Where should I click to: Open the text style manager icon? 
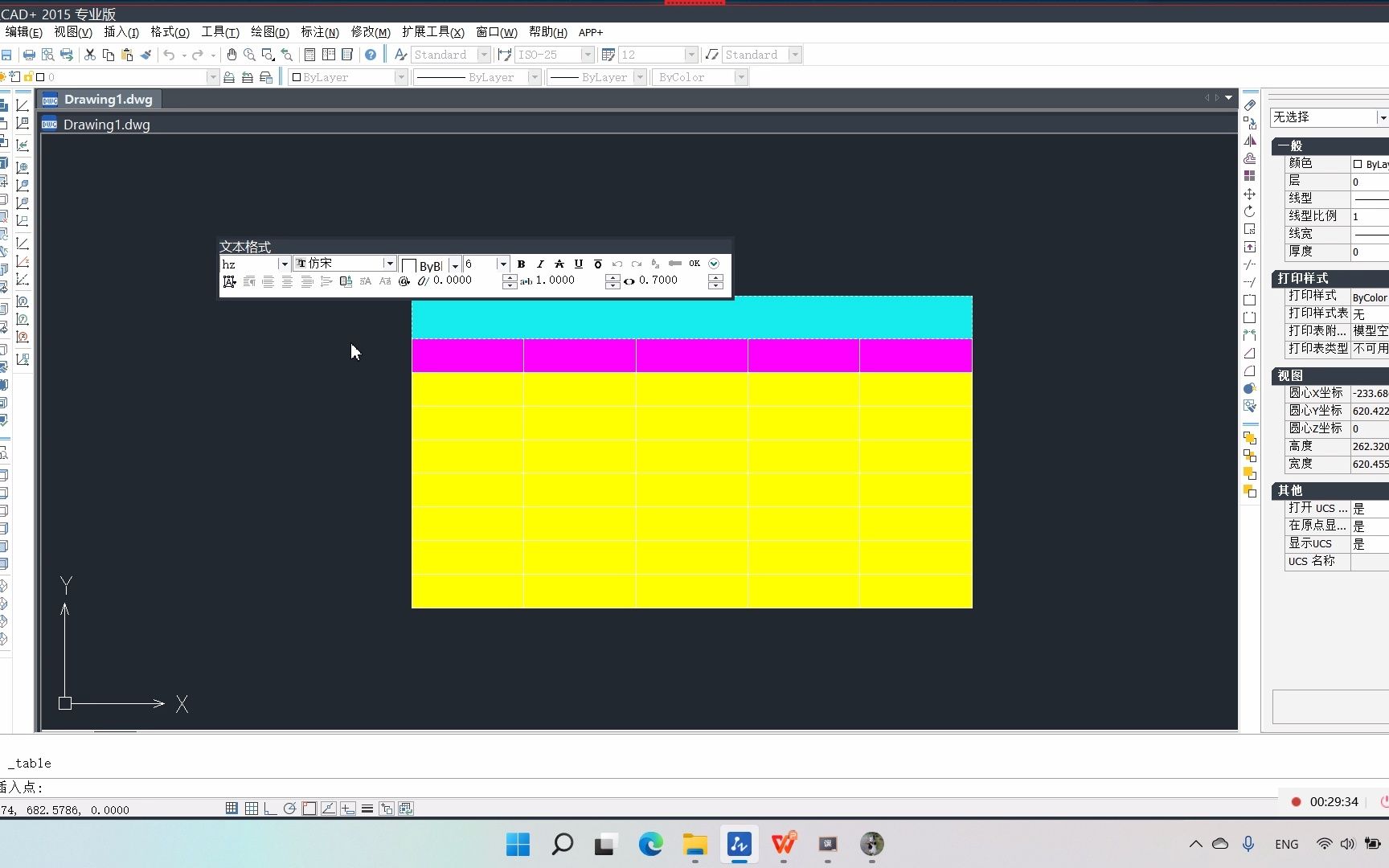coord(400,55)
